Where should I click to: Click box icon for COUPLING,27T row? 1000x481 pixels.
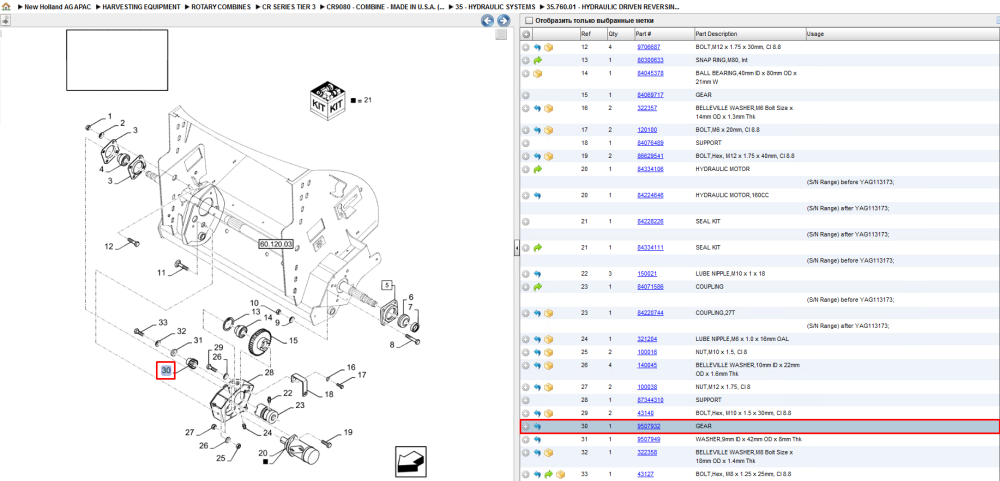[548, 313]
